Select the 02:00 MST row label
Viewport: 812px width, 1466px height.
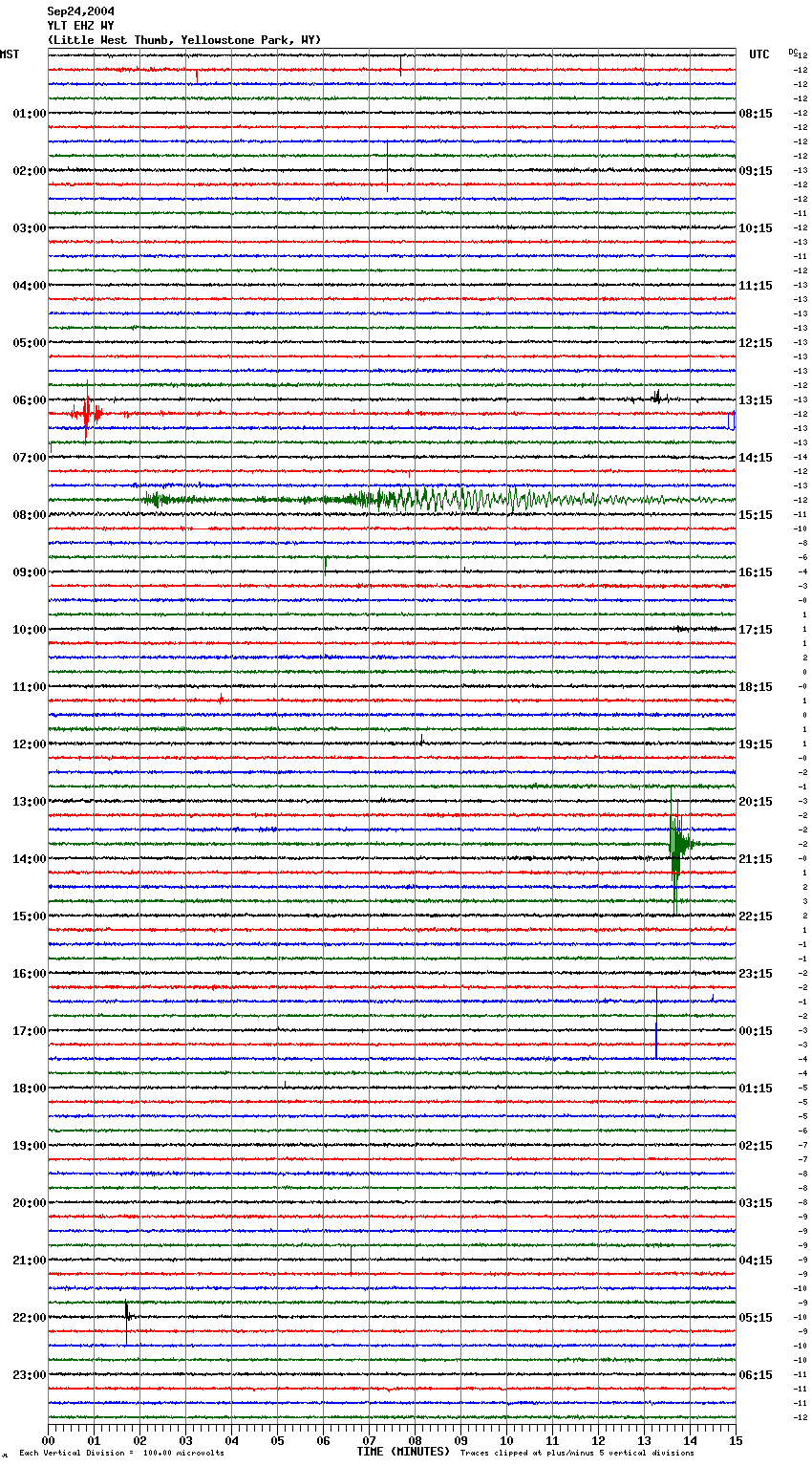tap(29, 171)
